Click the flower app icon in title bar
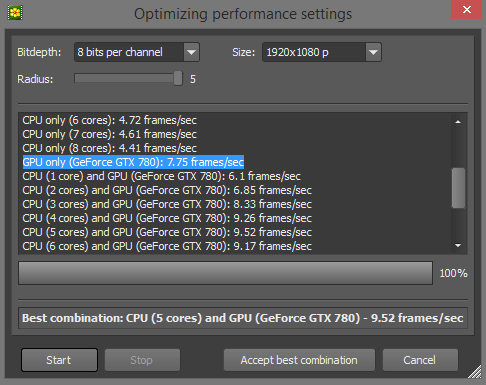 point(15,13)
